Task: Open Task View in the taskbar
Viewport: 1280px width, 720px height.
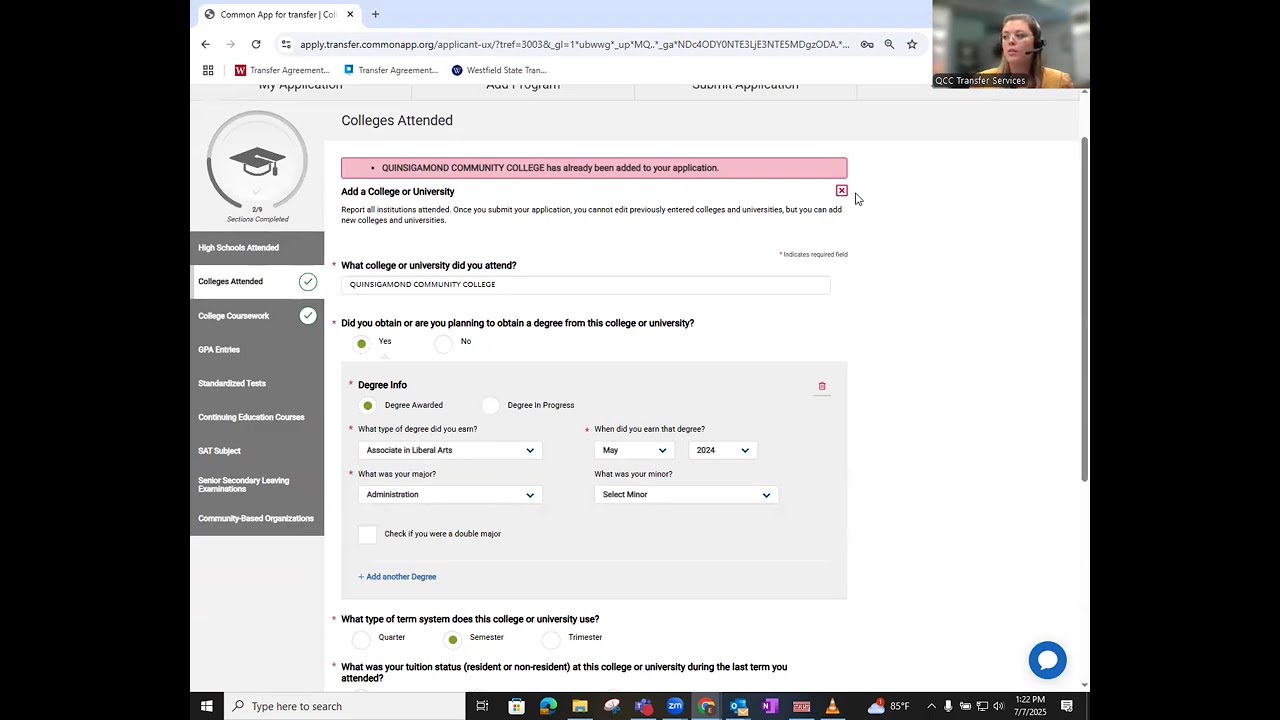Action: (482, 706)
